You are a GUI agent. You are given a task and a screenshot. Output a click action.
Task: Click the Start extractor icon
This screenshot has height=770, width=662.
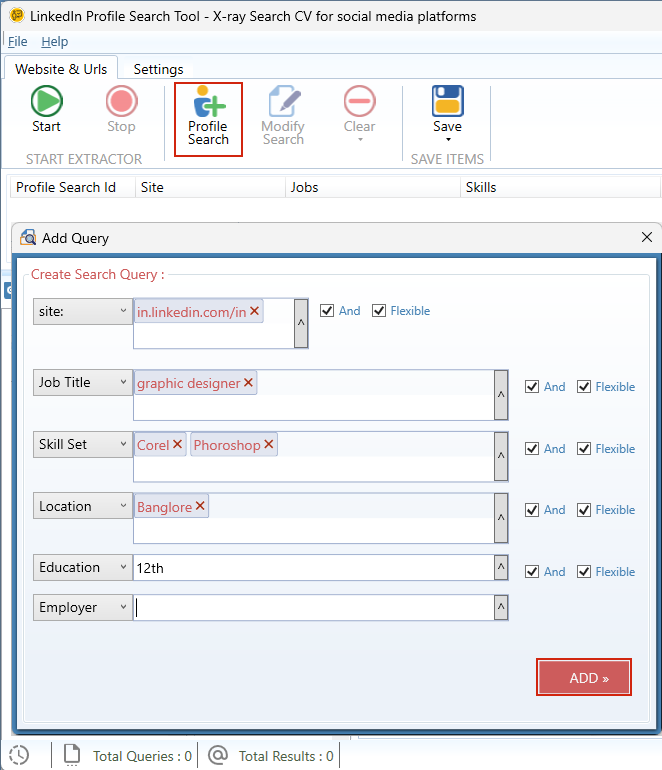(x=47, y=101)
